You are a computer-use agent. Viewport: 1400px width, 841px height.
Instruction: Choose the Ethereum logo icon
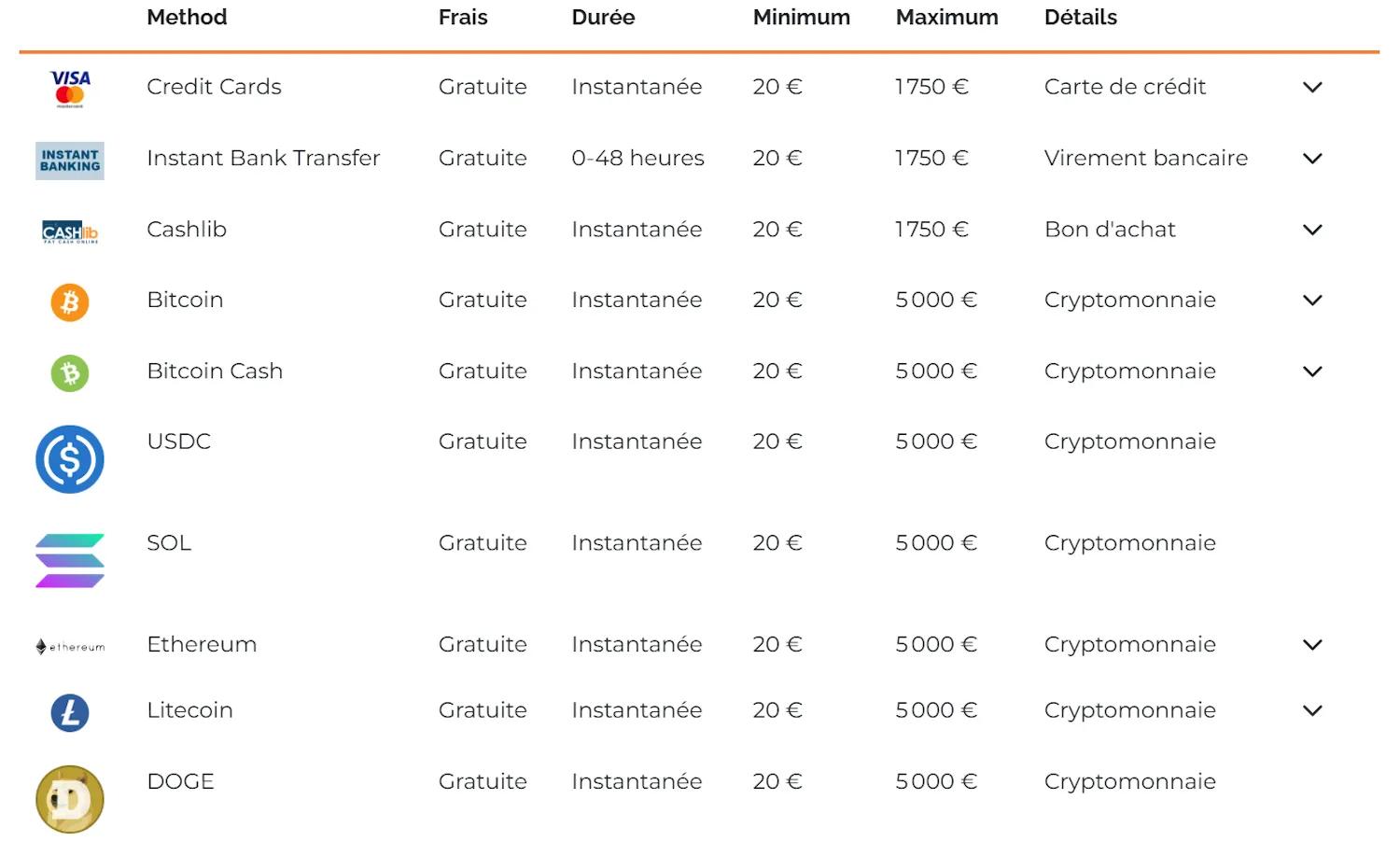[70, 647]
